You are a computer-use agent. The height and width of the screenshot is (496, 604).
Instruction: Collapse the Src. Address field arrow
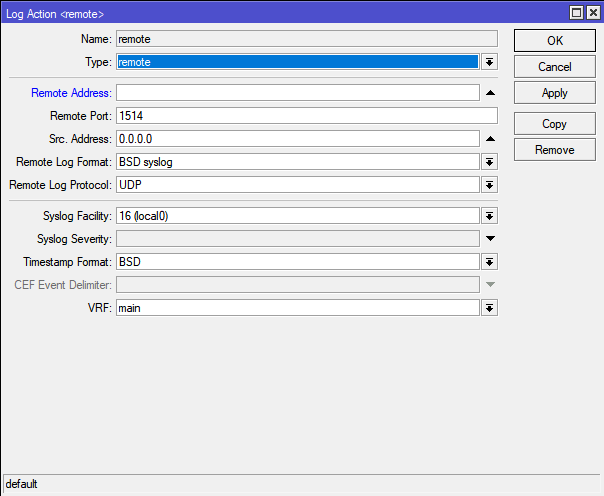pyautogui.click(x=490, y=139)
